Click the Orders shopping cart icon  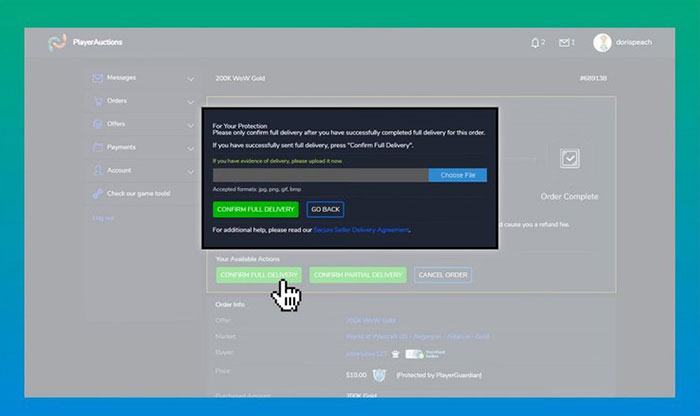[x=97, y=101]
